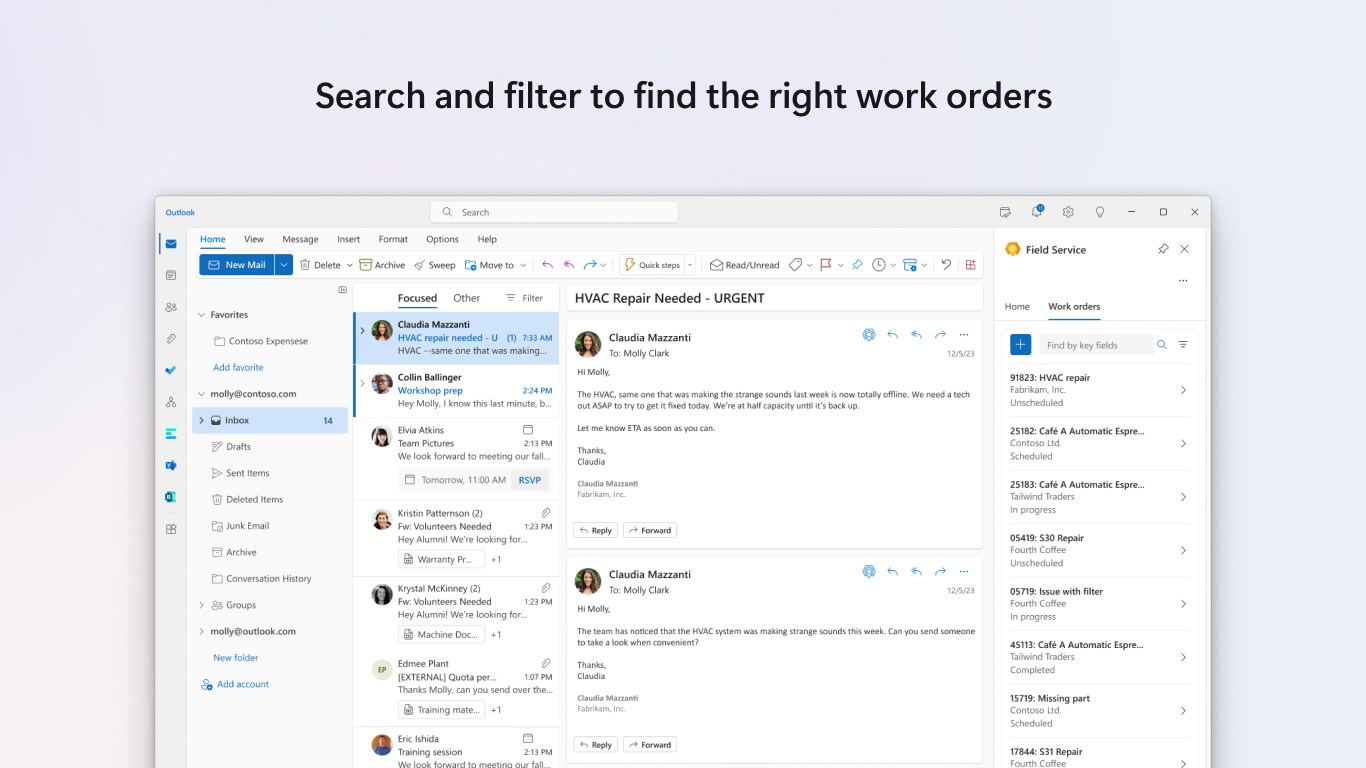This screenshot has width=1366, height=768.
Task: Select the Sent Items folder
Action: 268,473
